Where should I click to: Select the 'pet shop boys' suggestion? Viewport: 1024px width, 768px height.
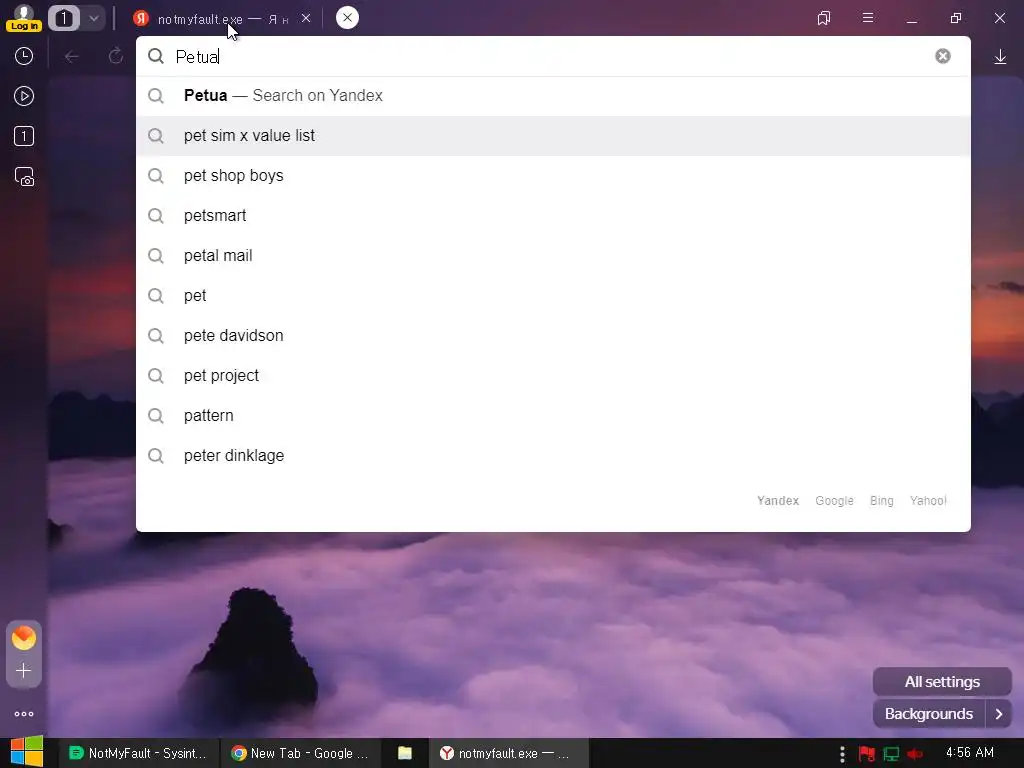click(553, 176)
